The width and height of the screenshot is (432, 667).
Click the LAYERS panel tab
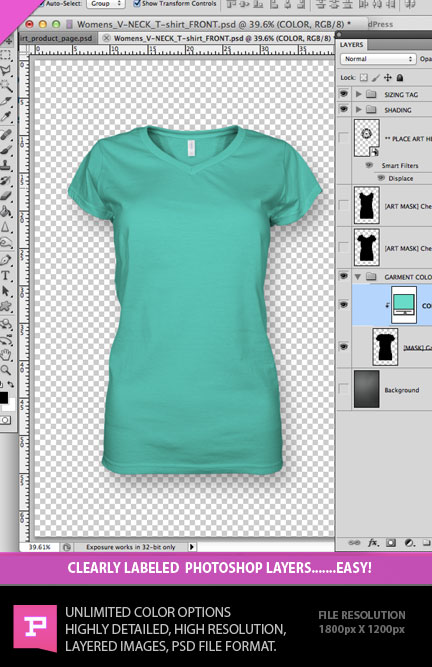point(352,45)
